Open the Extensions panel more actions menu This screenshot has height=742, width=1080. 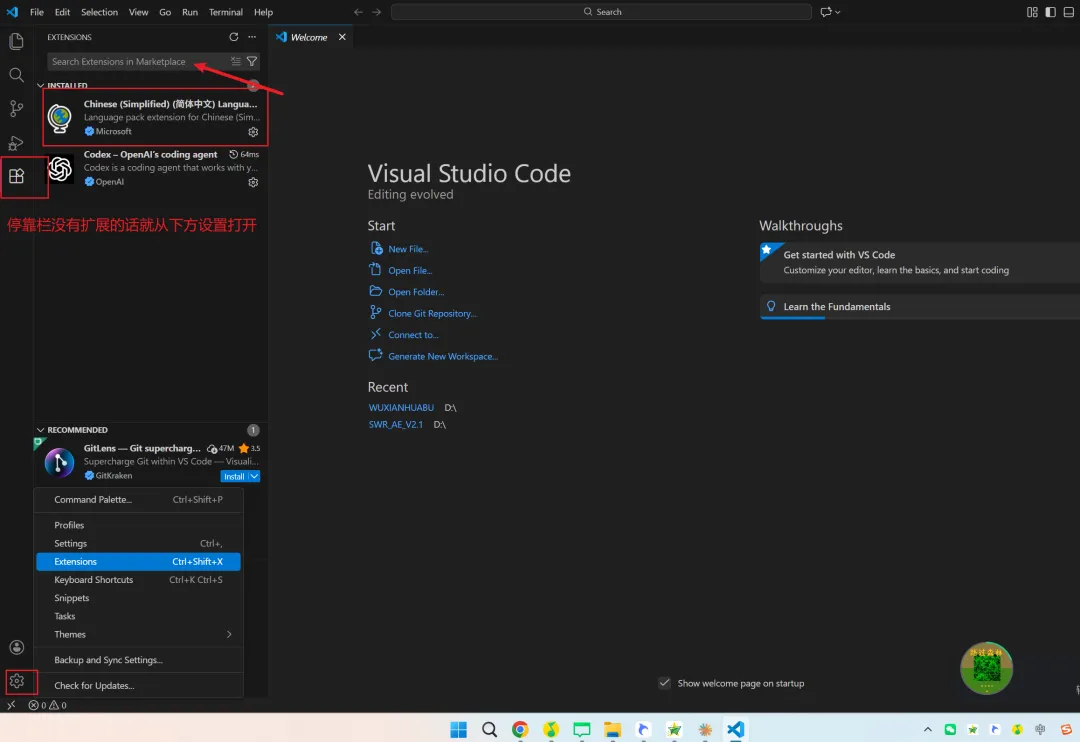pos(252,37)
